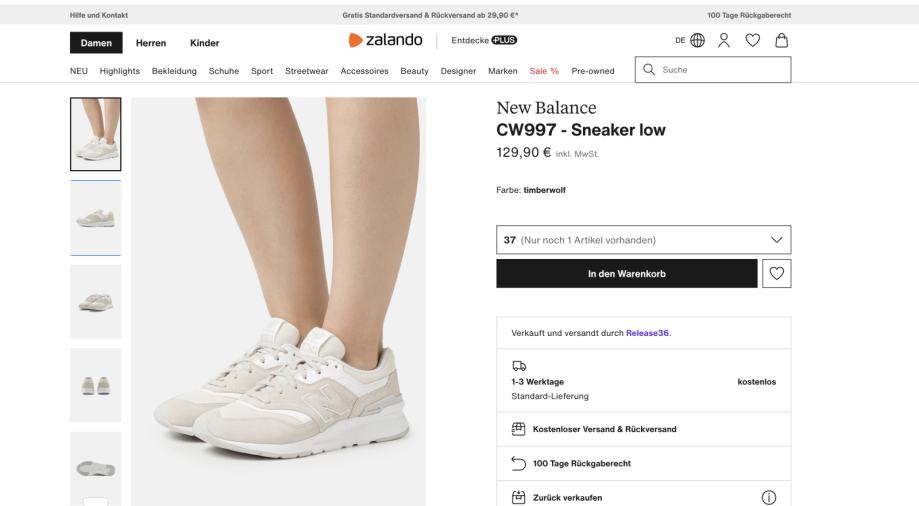Select the second sneaker side-view thumbnail

coord(96,218)
